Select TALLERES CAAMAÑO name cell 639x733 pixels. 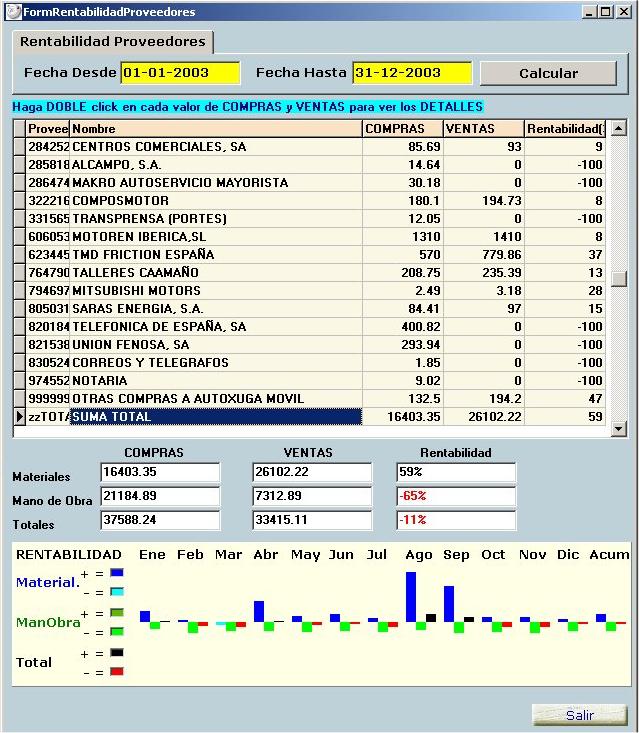pyautogui.click(x=216, y=273)
